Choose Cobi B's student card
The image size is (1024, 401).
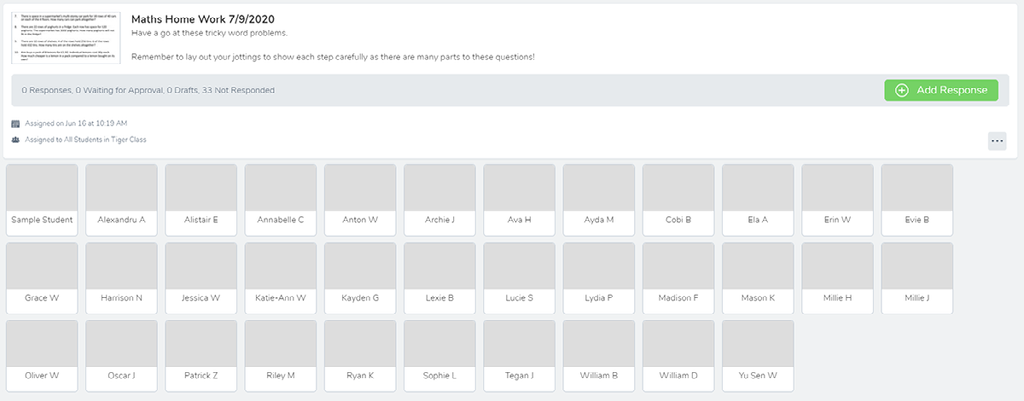click(678, 199)
